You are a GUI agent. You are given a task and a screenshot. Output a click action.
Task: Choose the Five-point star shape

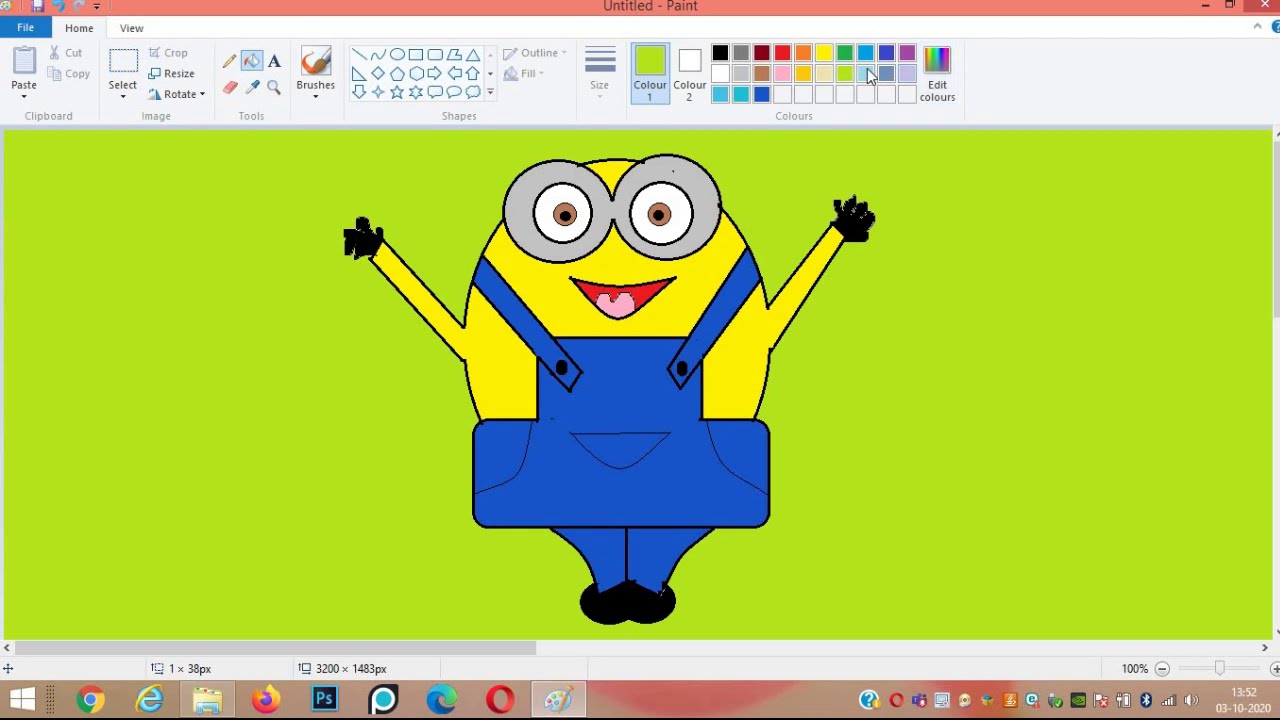(397, 92)
